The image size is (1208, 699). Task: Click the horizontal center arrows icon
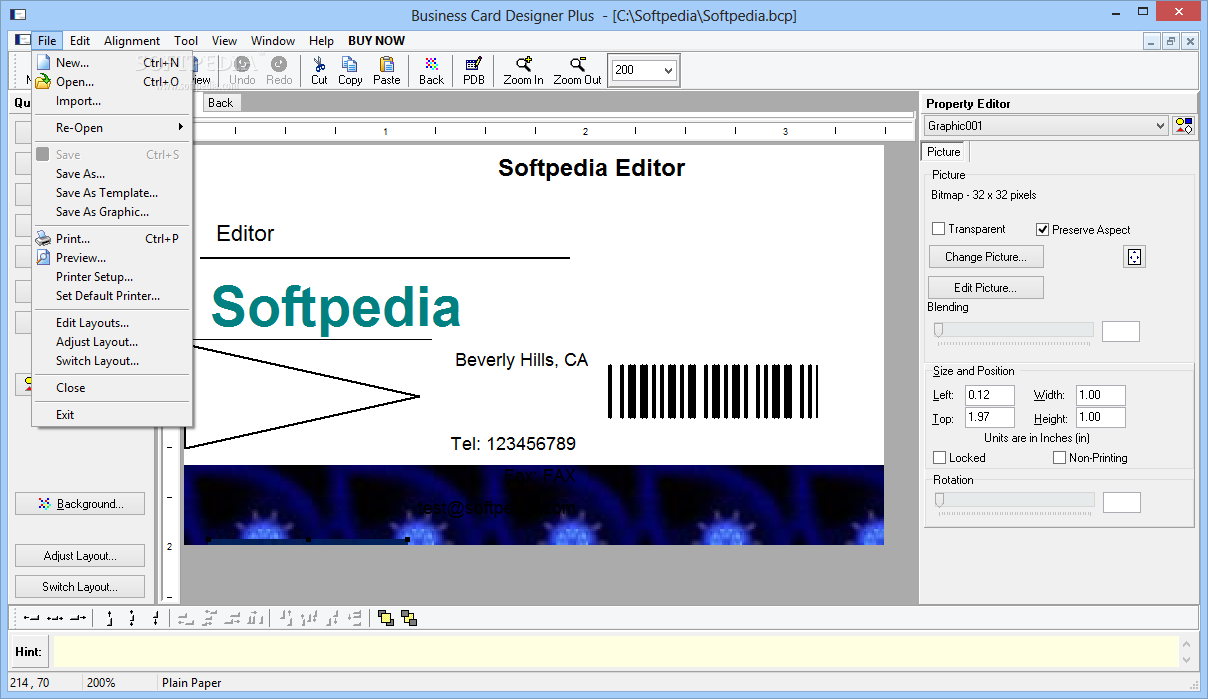(x=55, y=618)
